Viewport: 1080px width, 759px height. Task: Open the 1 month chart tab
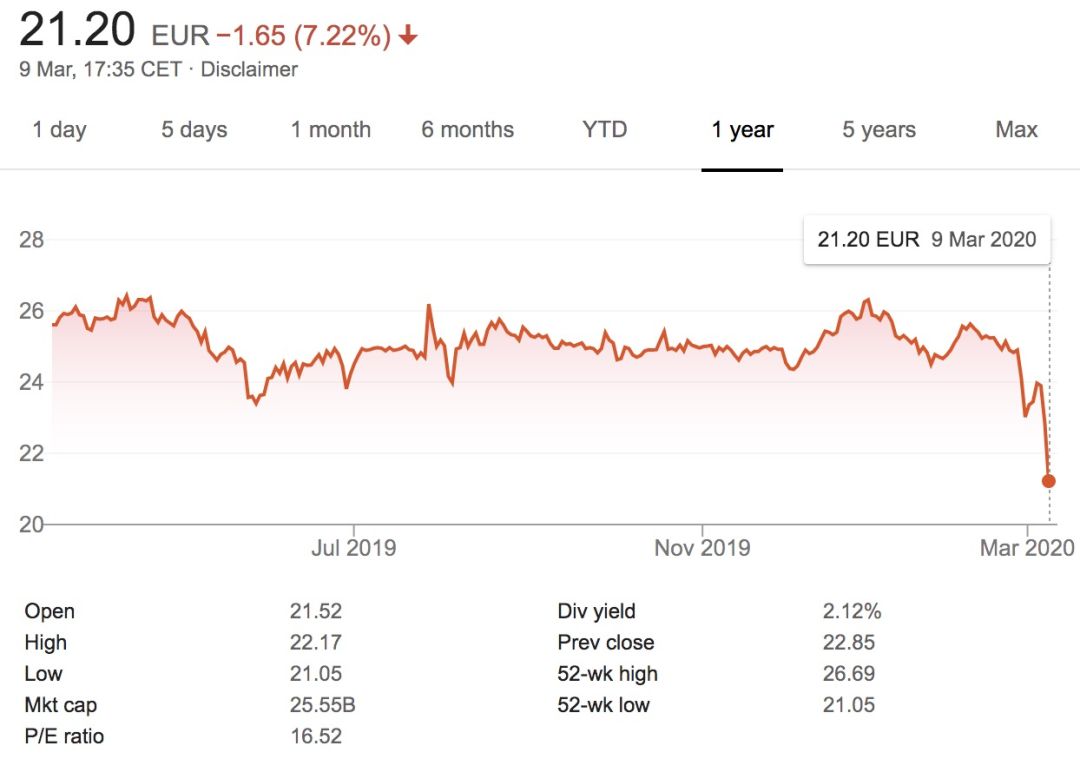pos(331,130)
